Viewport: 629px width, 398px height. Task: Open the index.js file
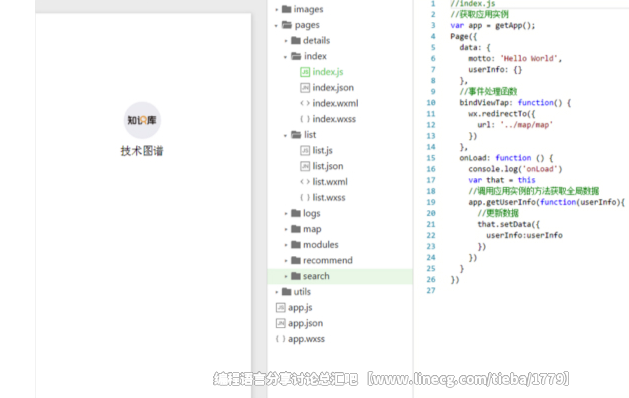(x=328, y=72)
